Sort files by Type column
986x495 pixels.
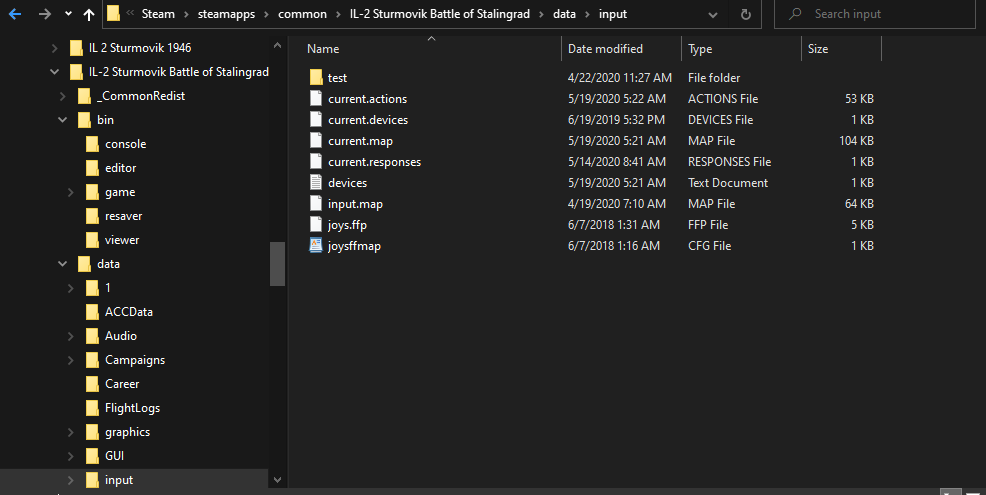point(700,48)
